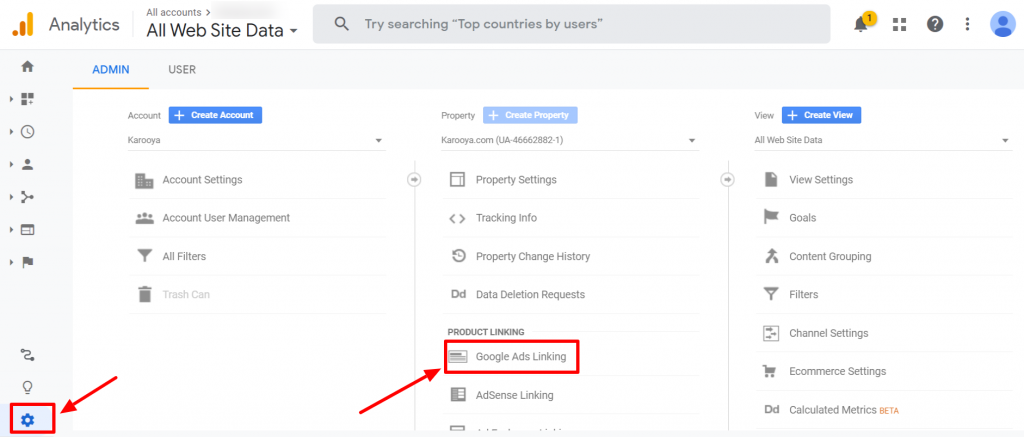
Task: Open the user profile avatar
Action: click(1002, 24)
